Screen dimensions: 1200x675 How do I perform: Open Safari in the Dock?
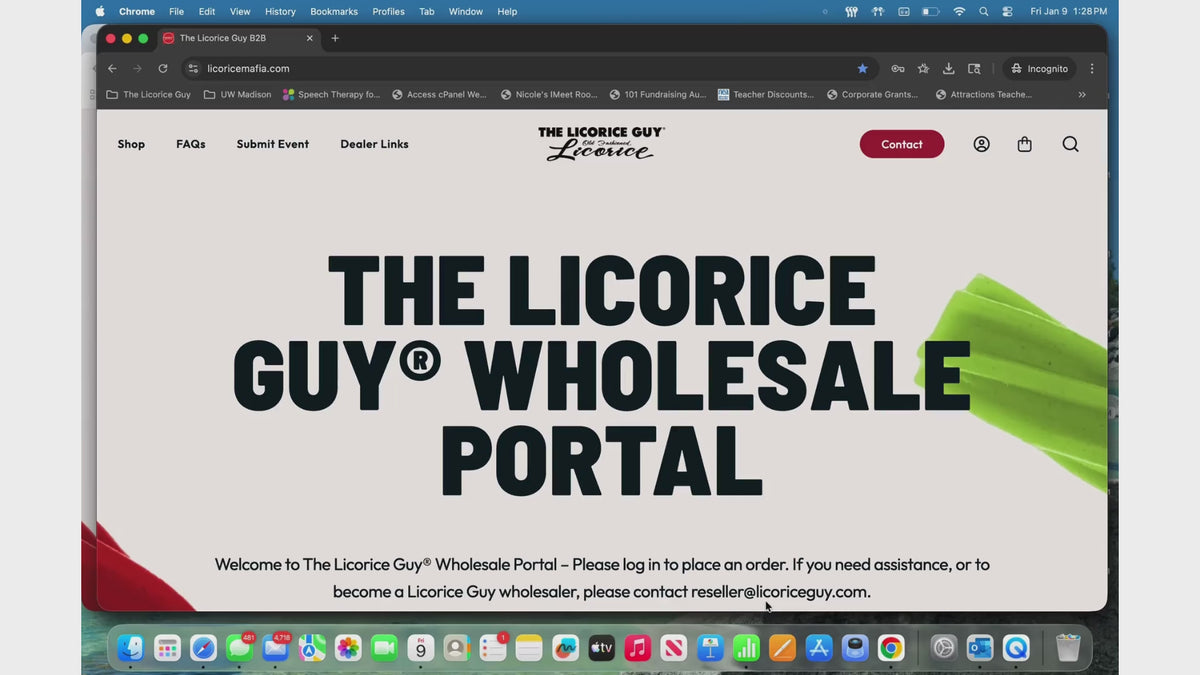203,648
